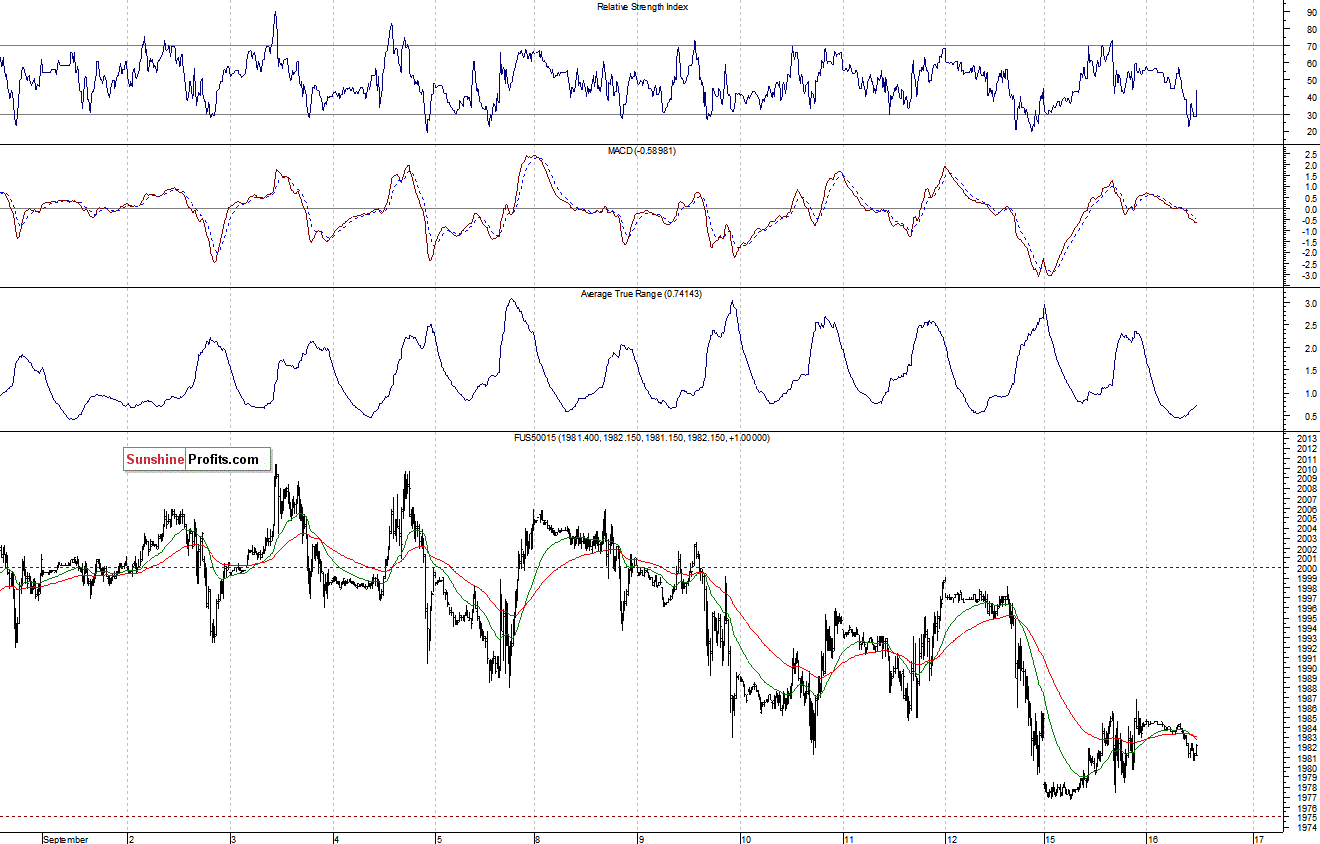
Task: Click the 2000 price on the price scale
Action: pyautogui.click(x=1306, y=569)
